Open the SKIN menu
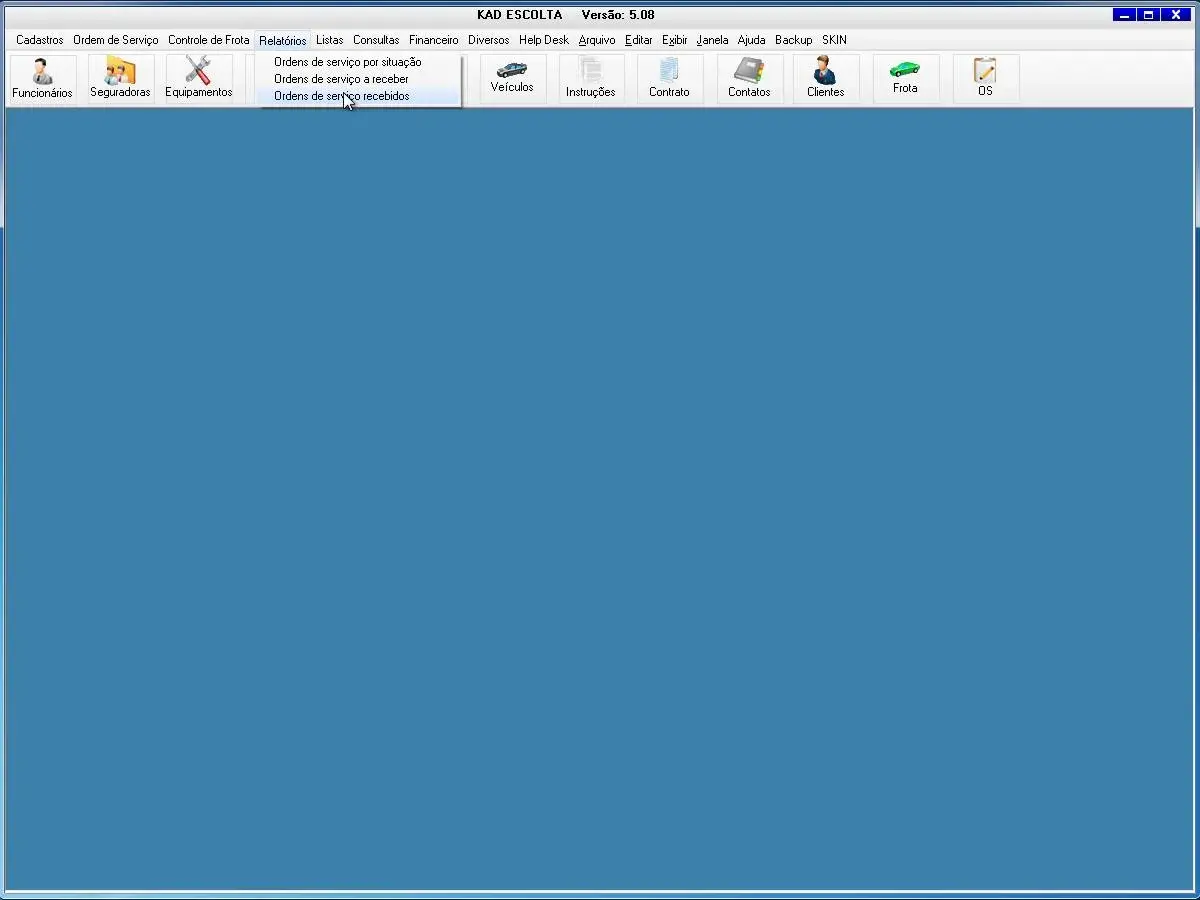Viewport: 1200px width, 900px height. pos(834,40)
